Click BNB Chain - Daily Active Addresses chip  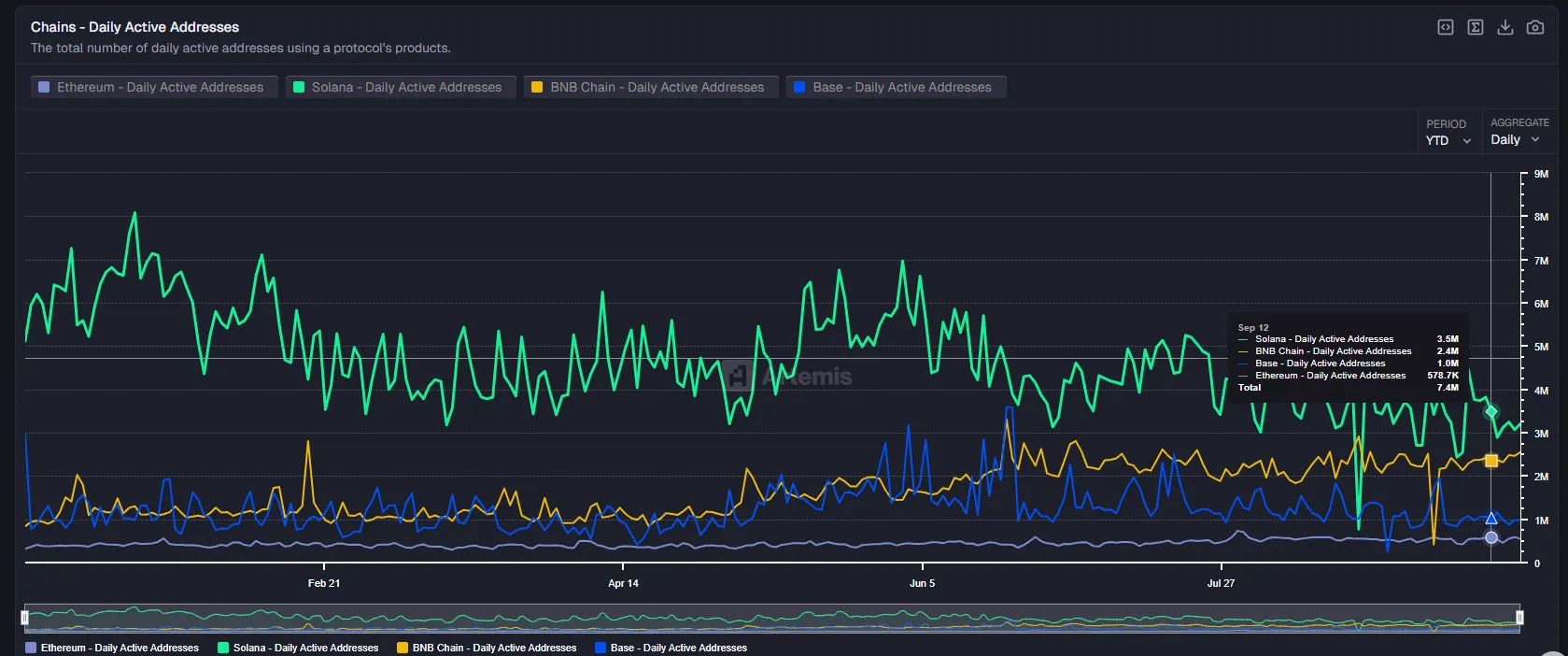(x=651, y=87)
